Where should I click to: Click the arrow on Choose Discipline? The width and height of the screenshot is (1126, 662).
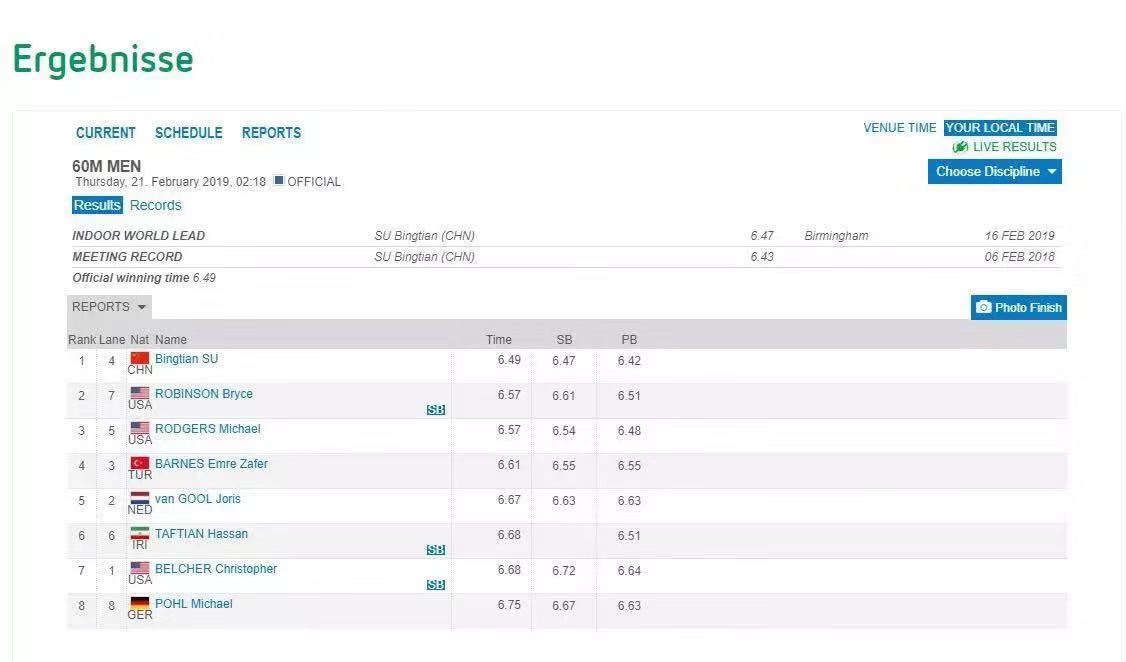tap(1051, 172)
